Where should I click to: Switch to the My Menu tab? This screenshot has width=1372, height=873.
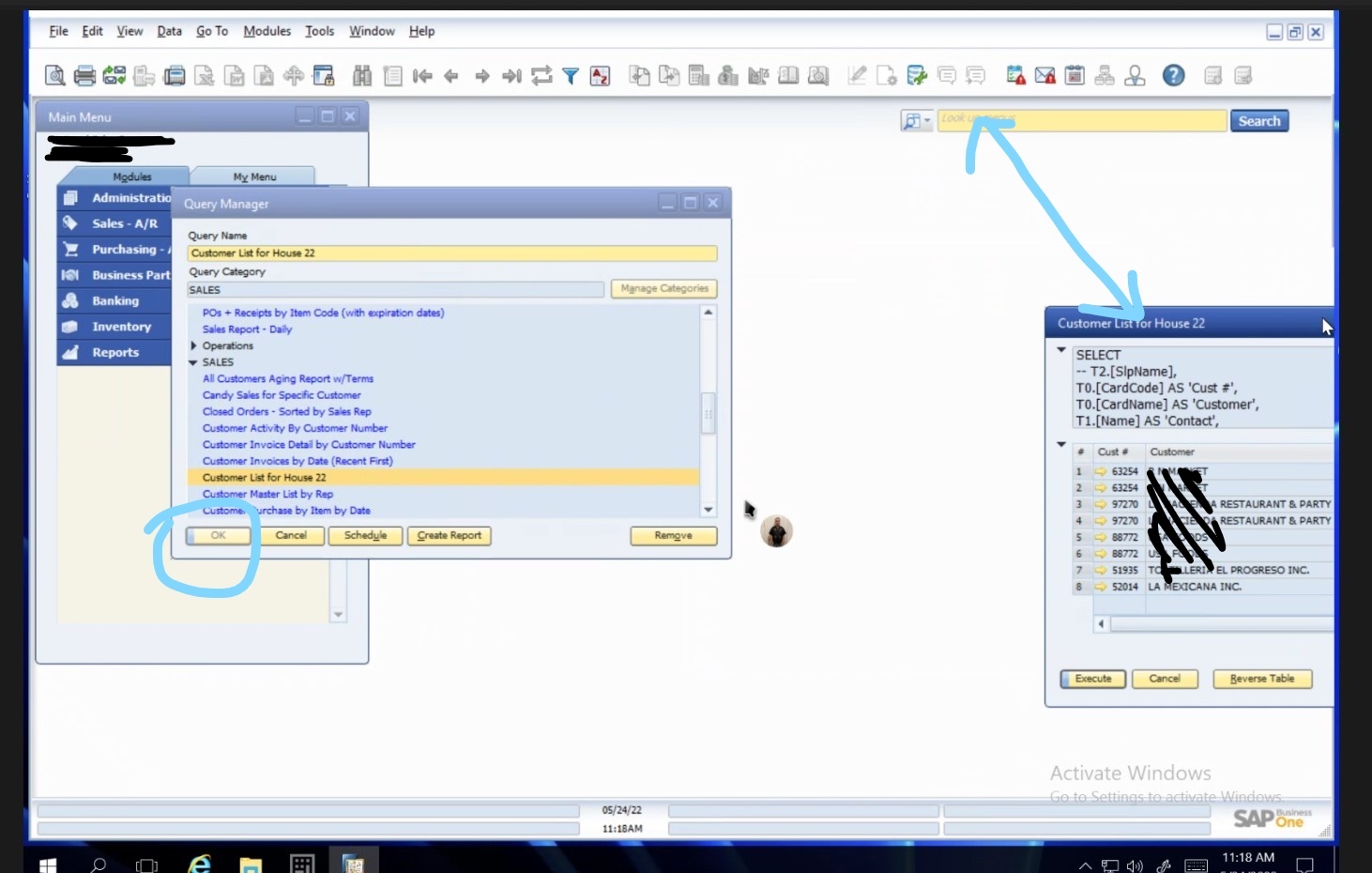254,176
